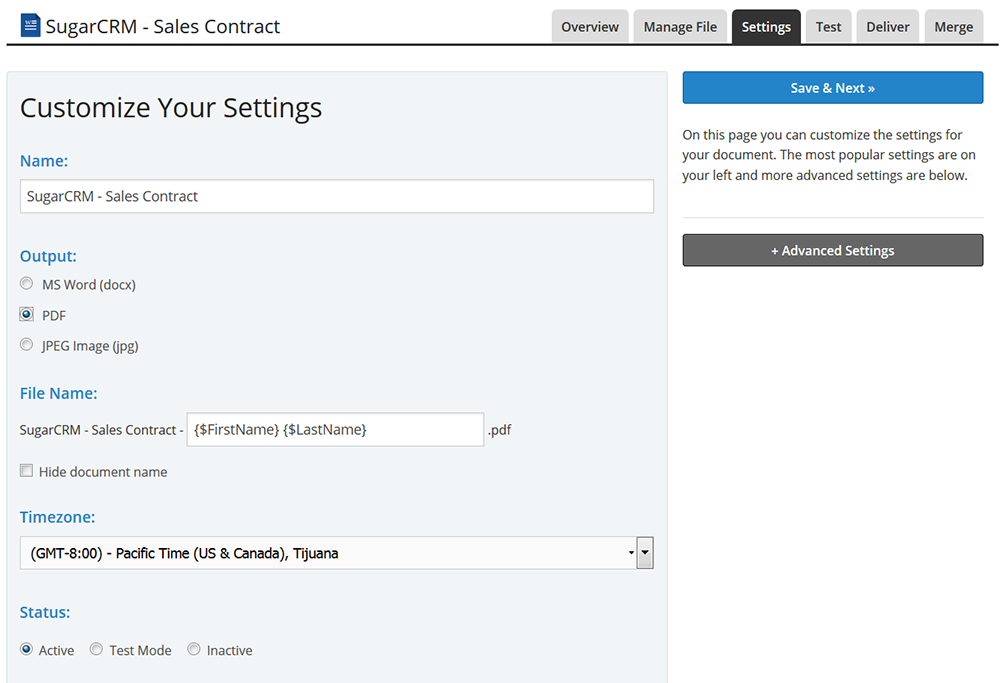Switch to the Manage File tab
The height and width of the screenshot is (683, 1008).
pos(680,27)
